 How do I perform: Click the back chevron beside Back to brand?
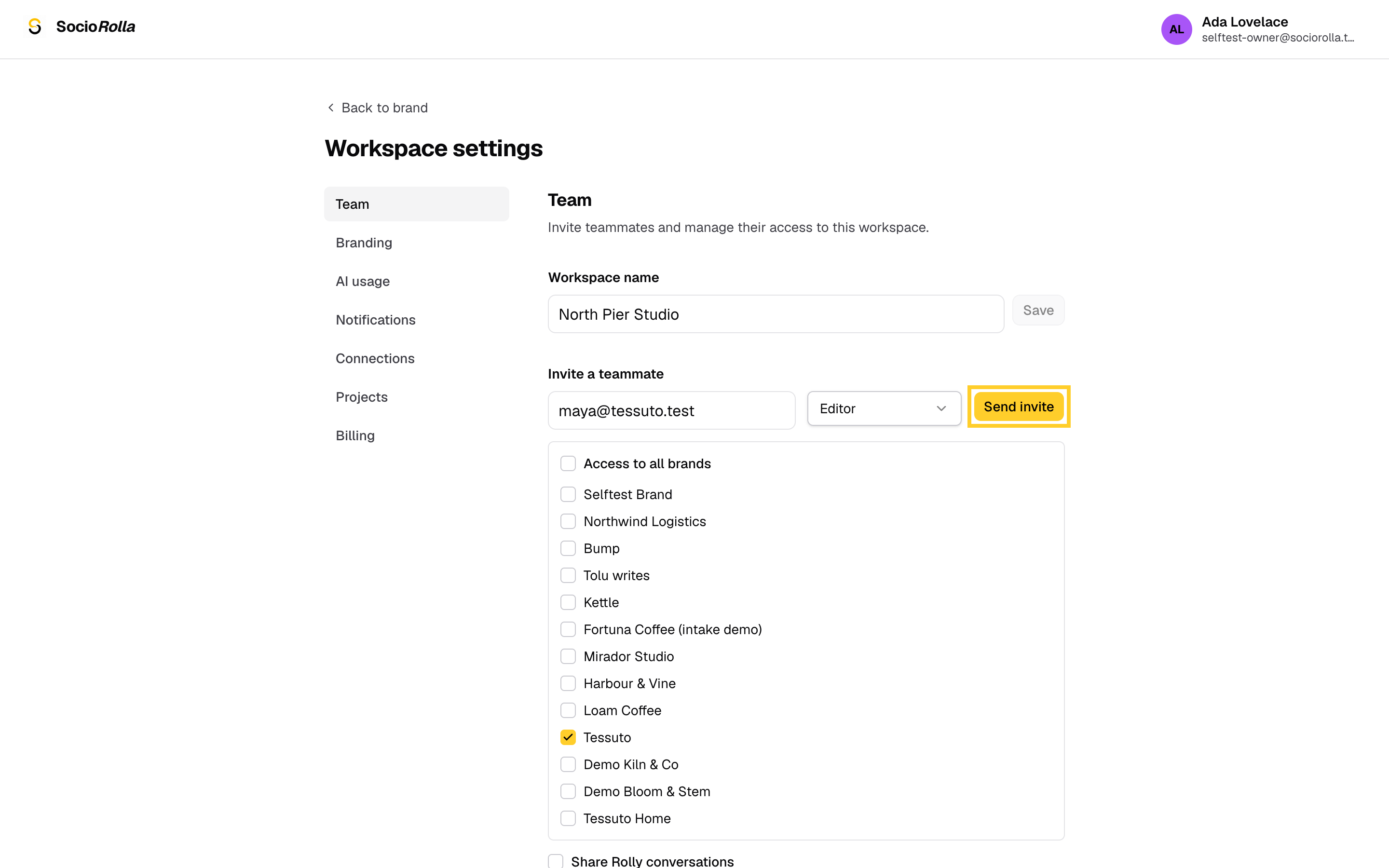click(x=330, y=108)
